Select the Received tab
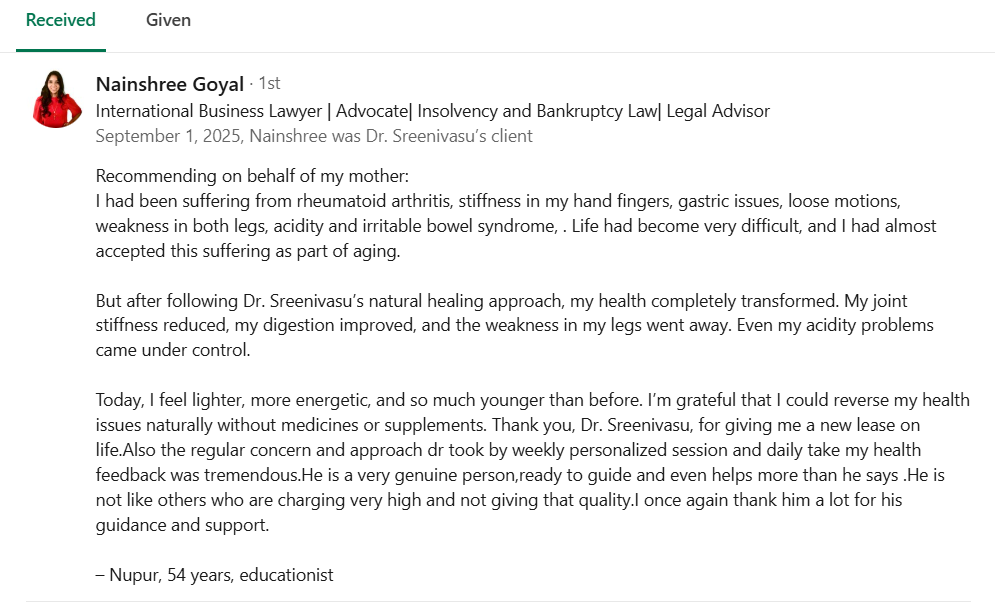 61,20
